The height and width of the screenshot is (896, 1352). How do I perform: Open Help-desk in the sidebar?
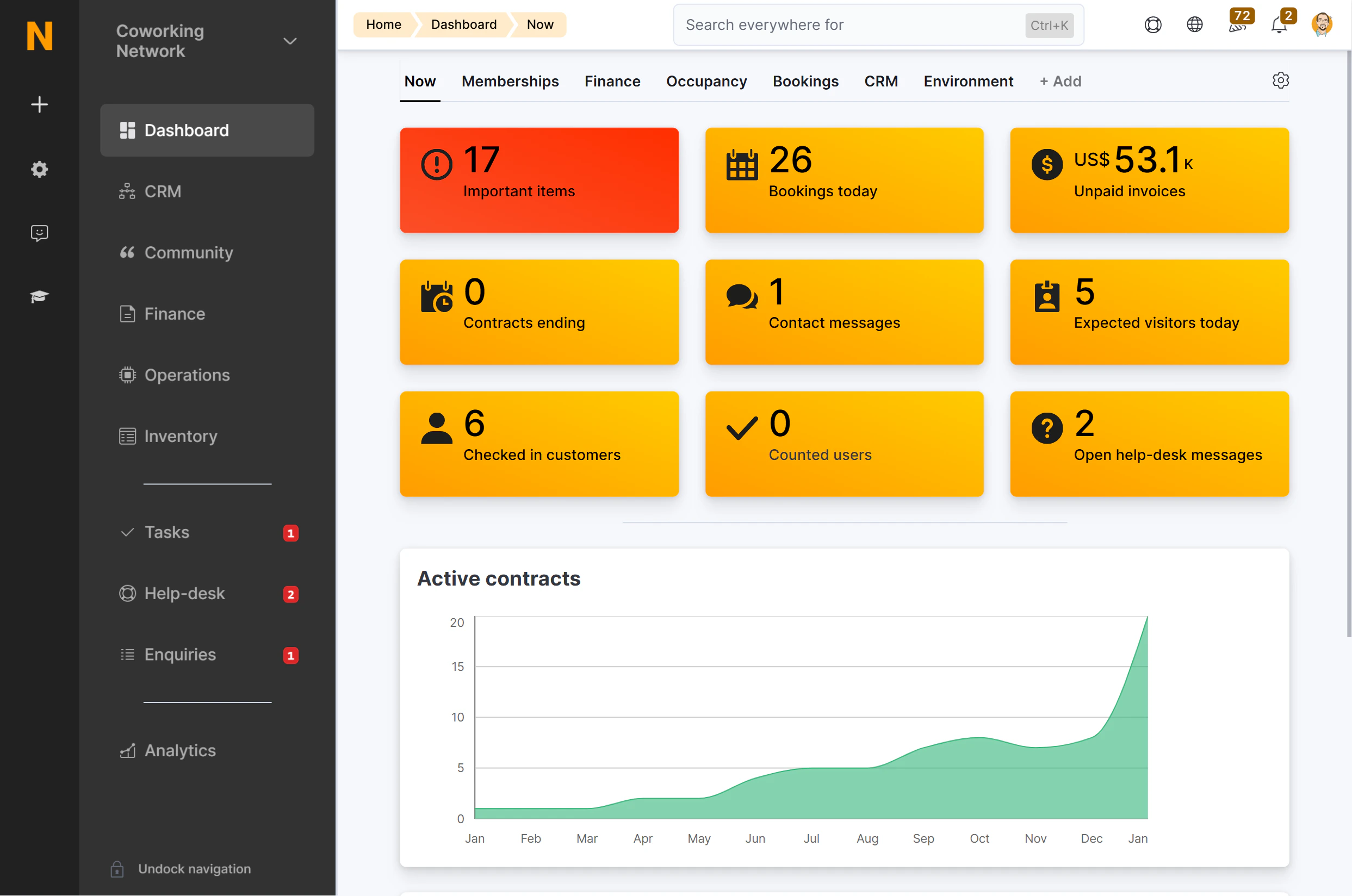[x=184, y=593]
